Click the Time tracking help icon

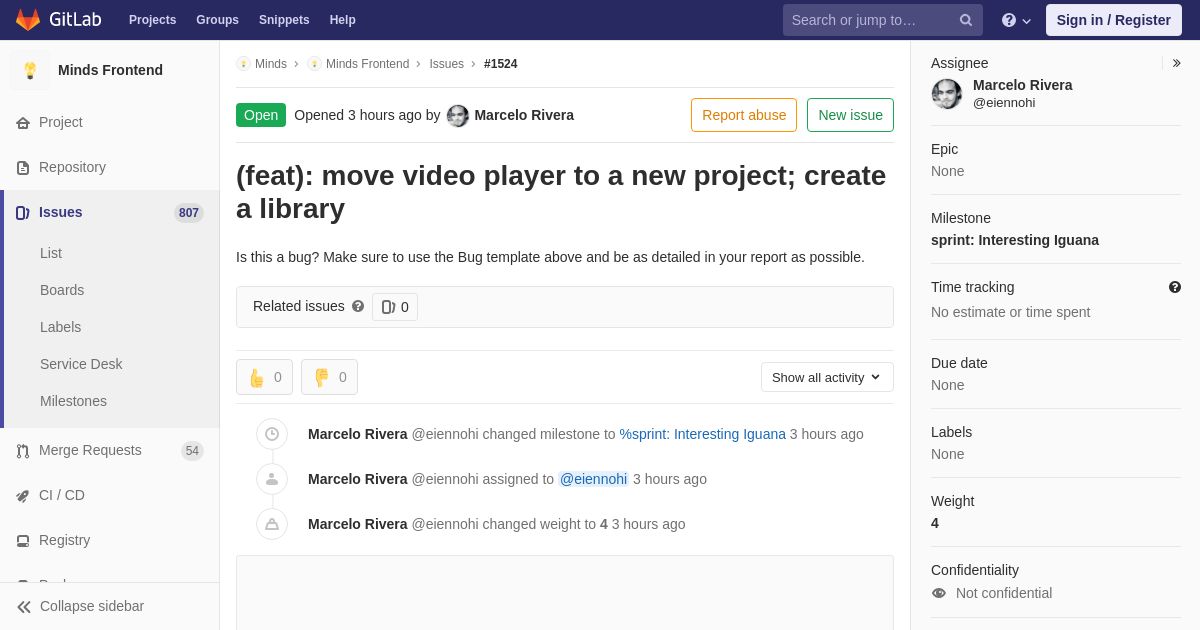point(1175,287)
